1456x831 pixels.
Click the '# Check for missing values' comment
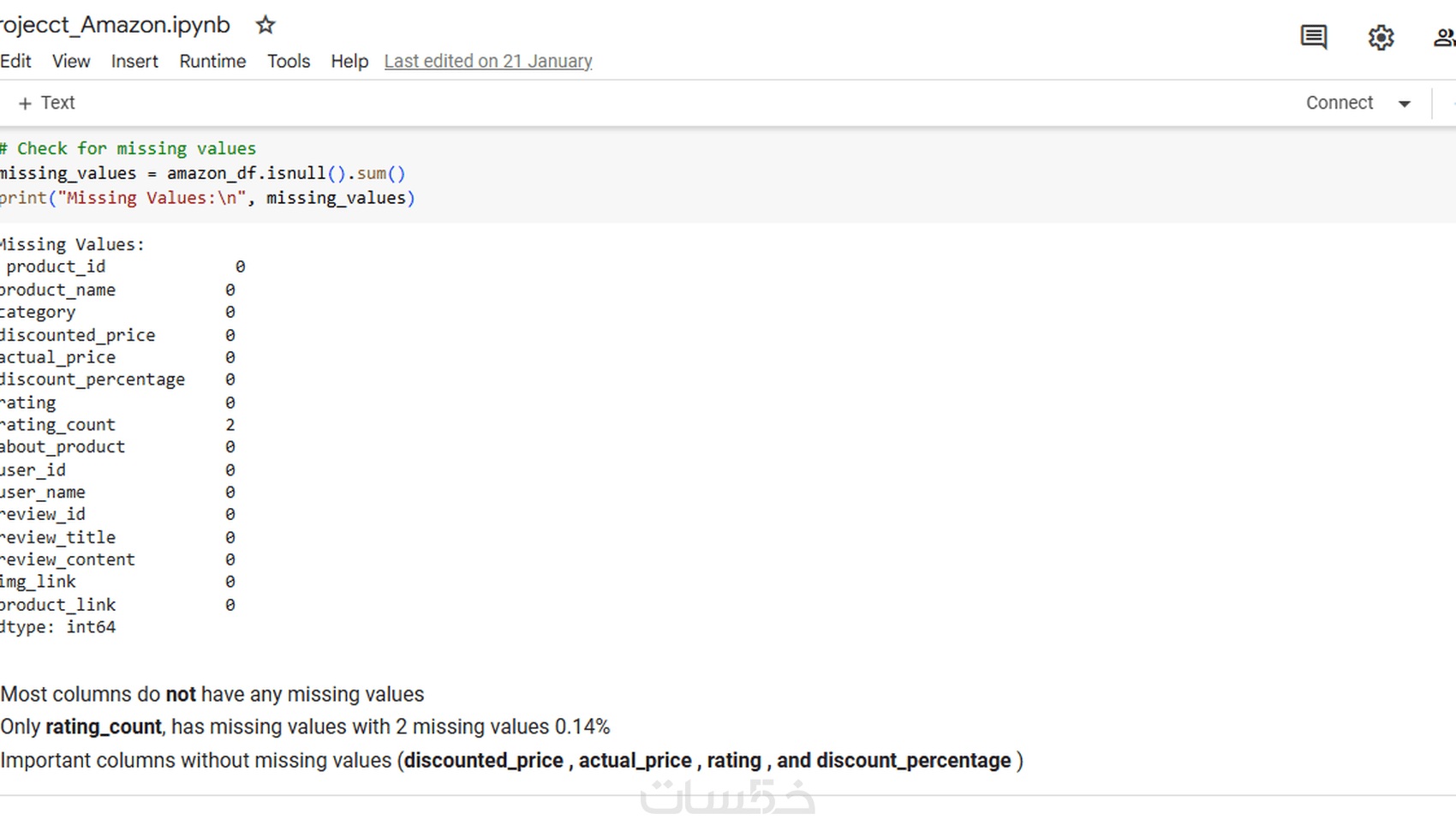[128, 149]
